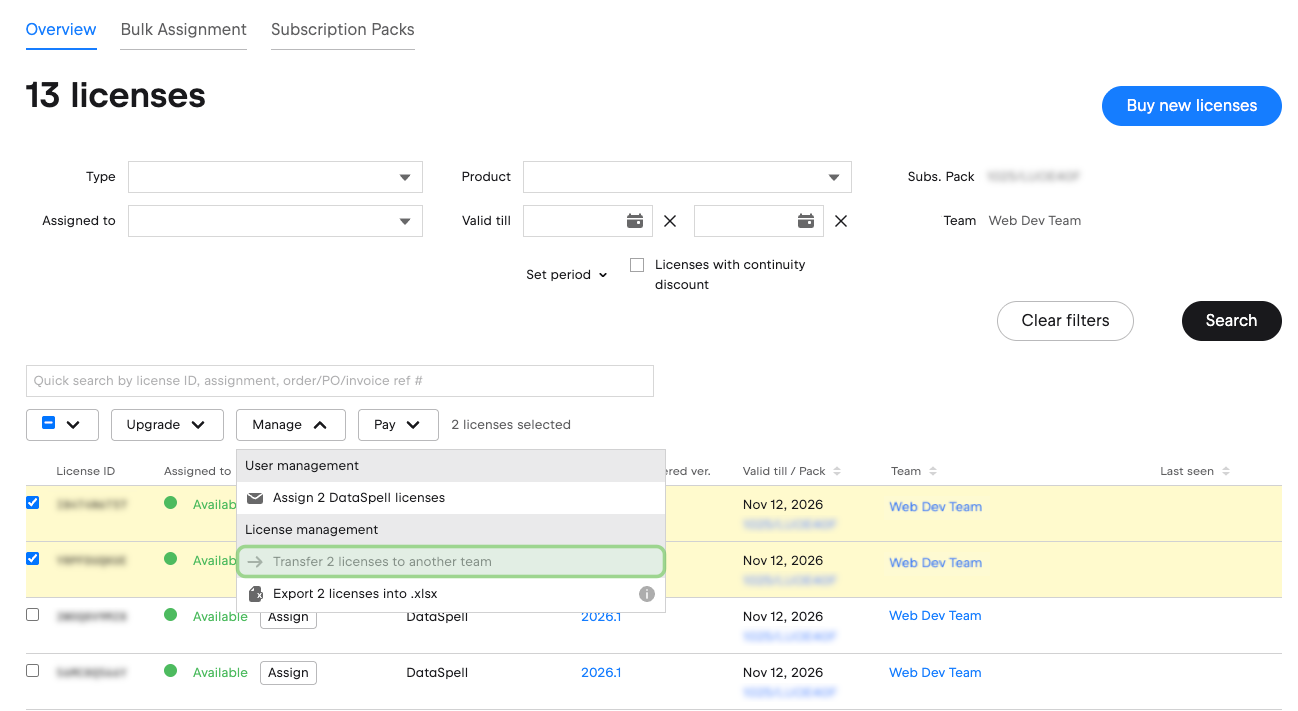This screenshot has height=711, width=1298.
Task: Check the fourth license row checkbox
Action: point(32,671)
